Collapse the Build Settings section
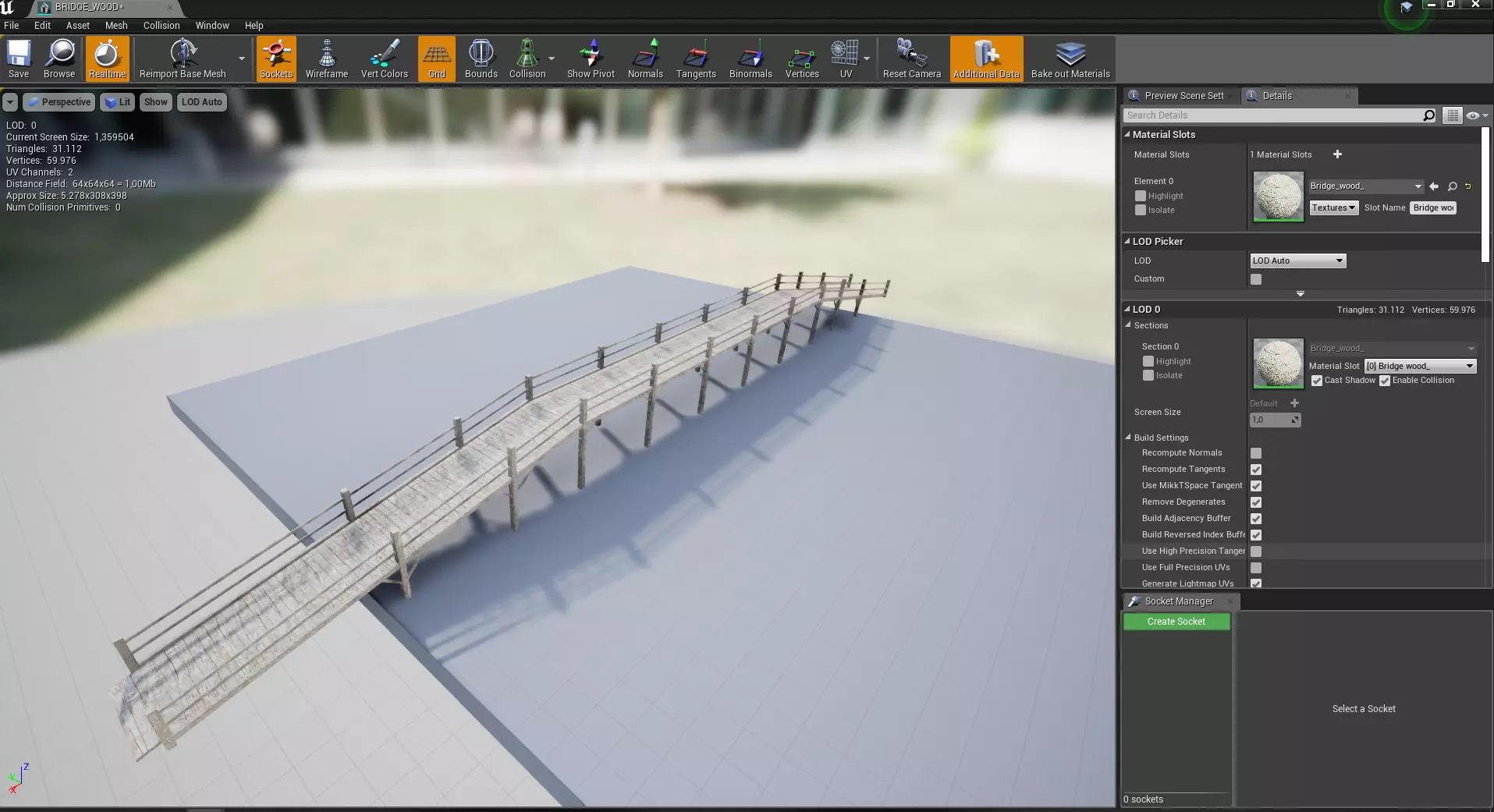This screenshot has height=812, width=1494. 1128,438
